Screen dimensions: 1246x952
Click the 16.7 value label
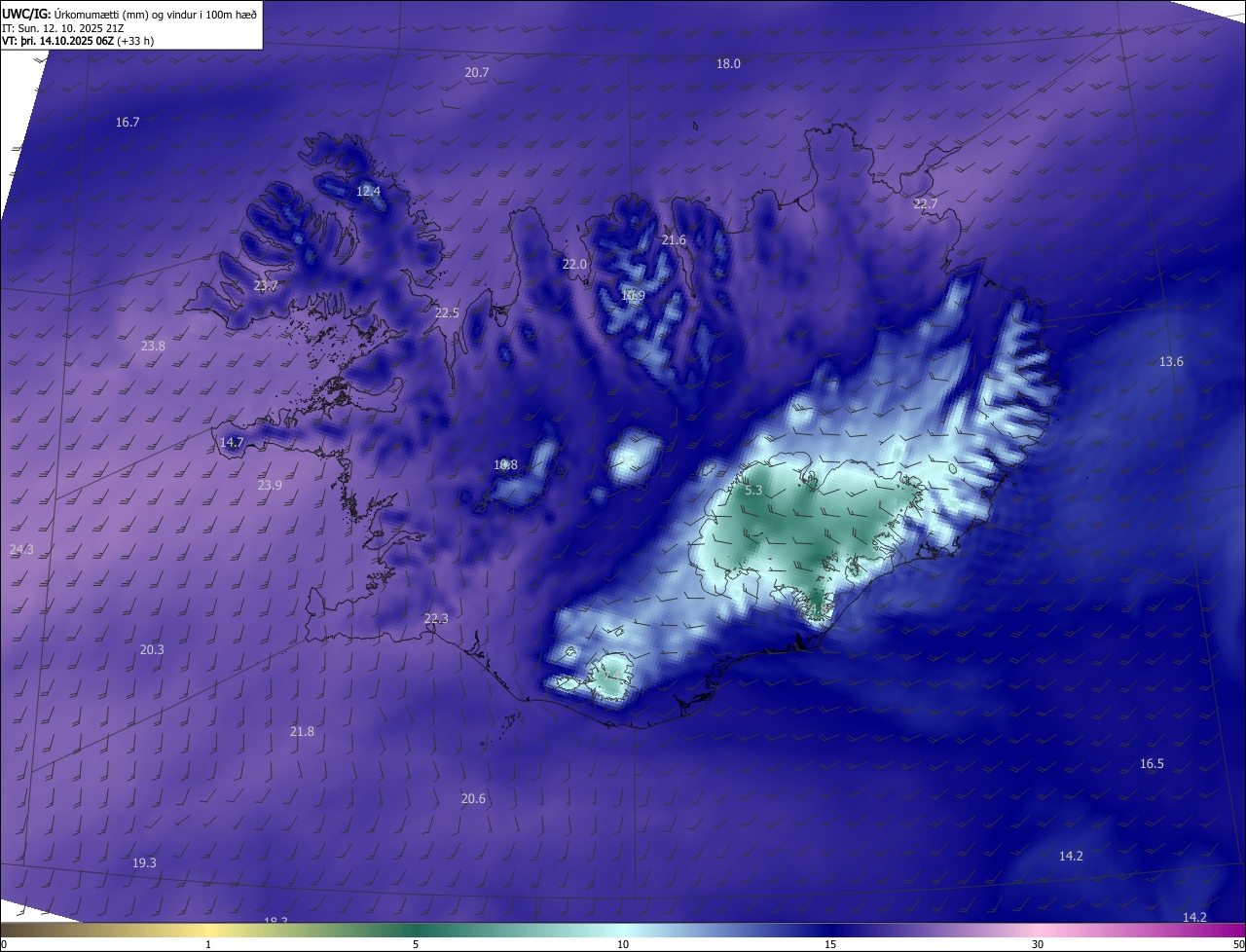(128, 122)
